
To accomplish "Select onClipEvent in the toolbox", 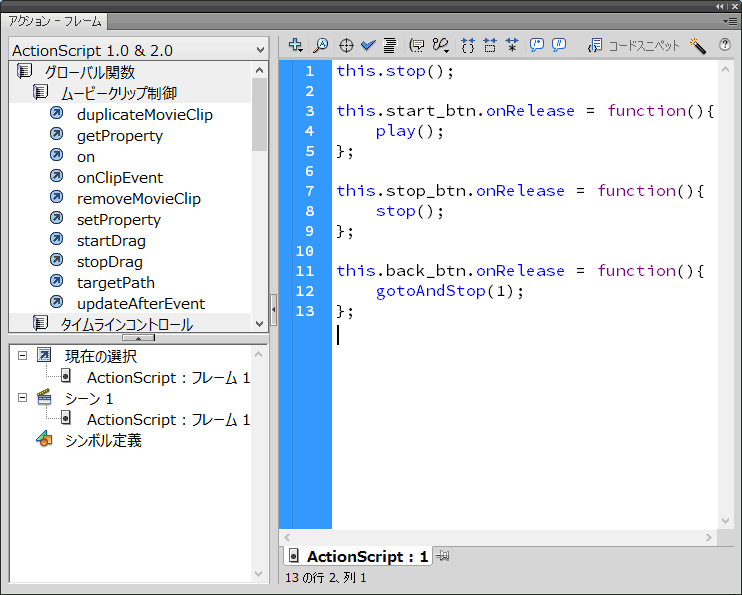I will click(x=120, y=178).
